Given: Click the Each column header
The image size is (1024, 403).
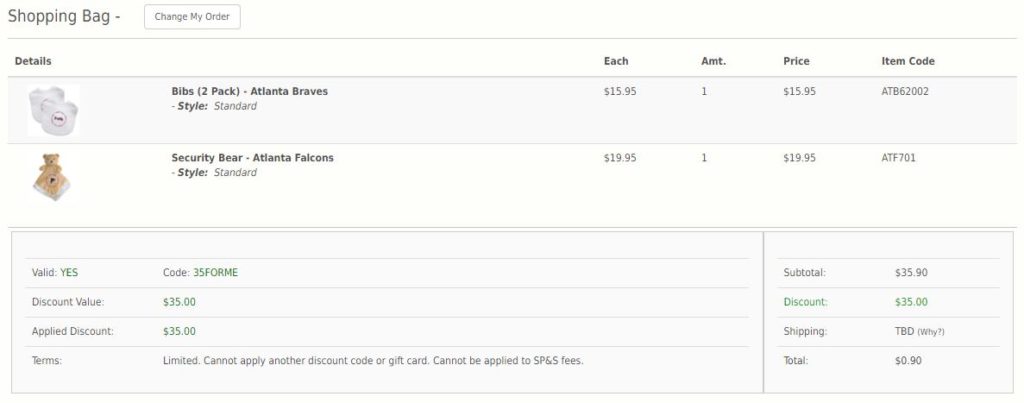Looking at the screenshot, I should pos(616,61).
